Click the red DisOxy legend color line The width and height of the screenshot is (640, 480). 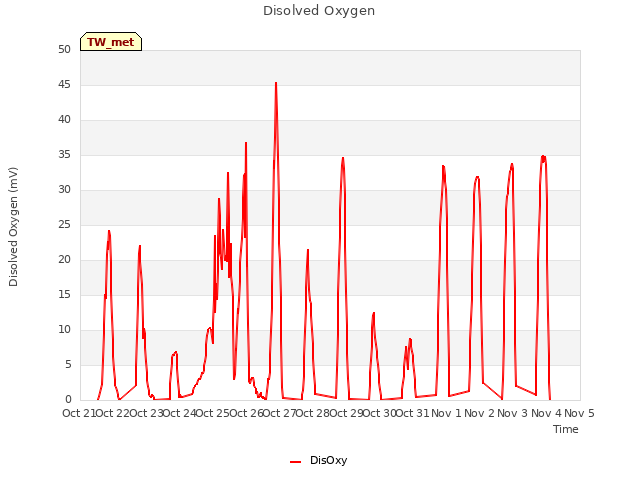296,462
